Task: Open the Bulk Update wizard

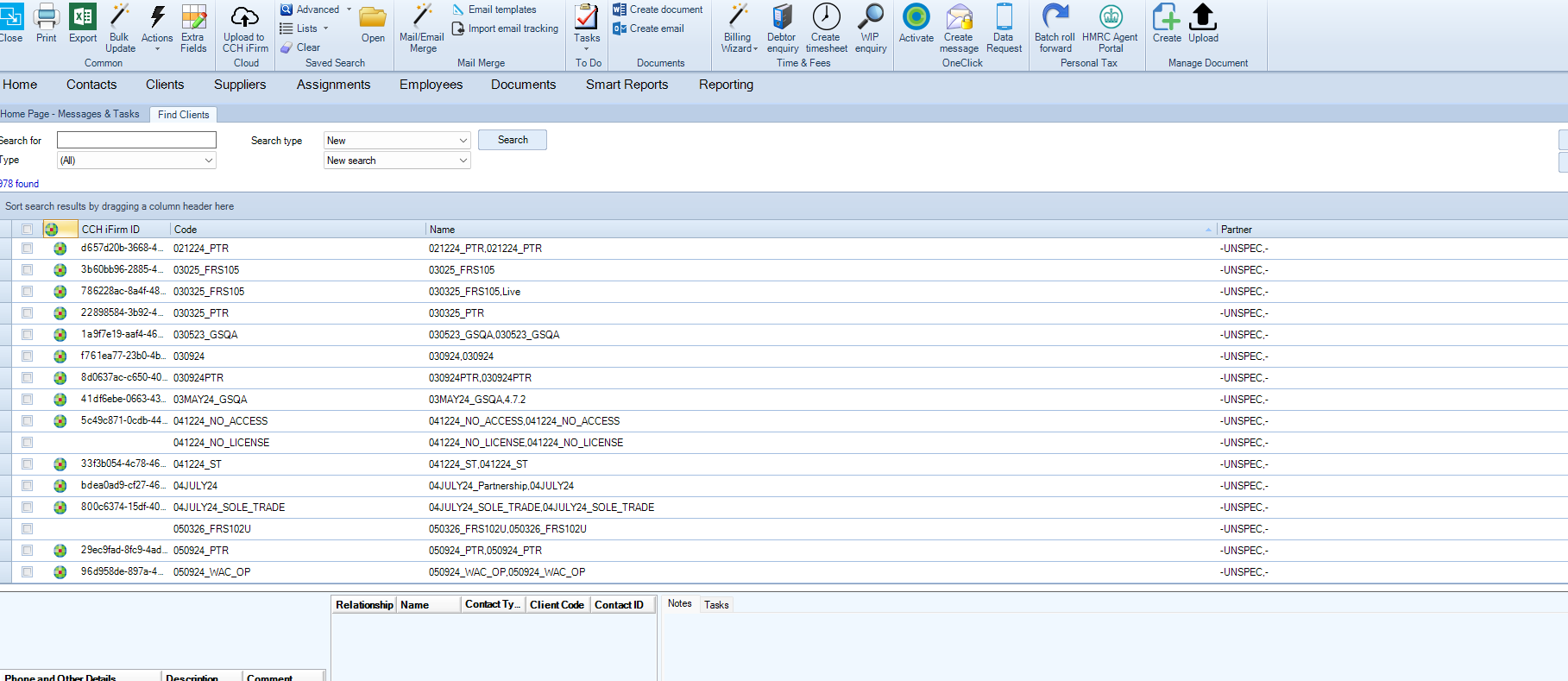Action: 120,28
